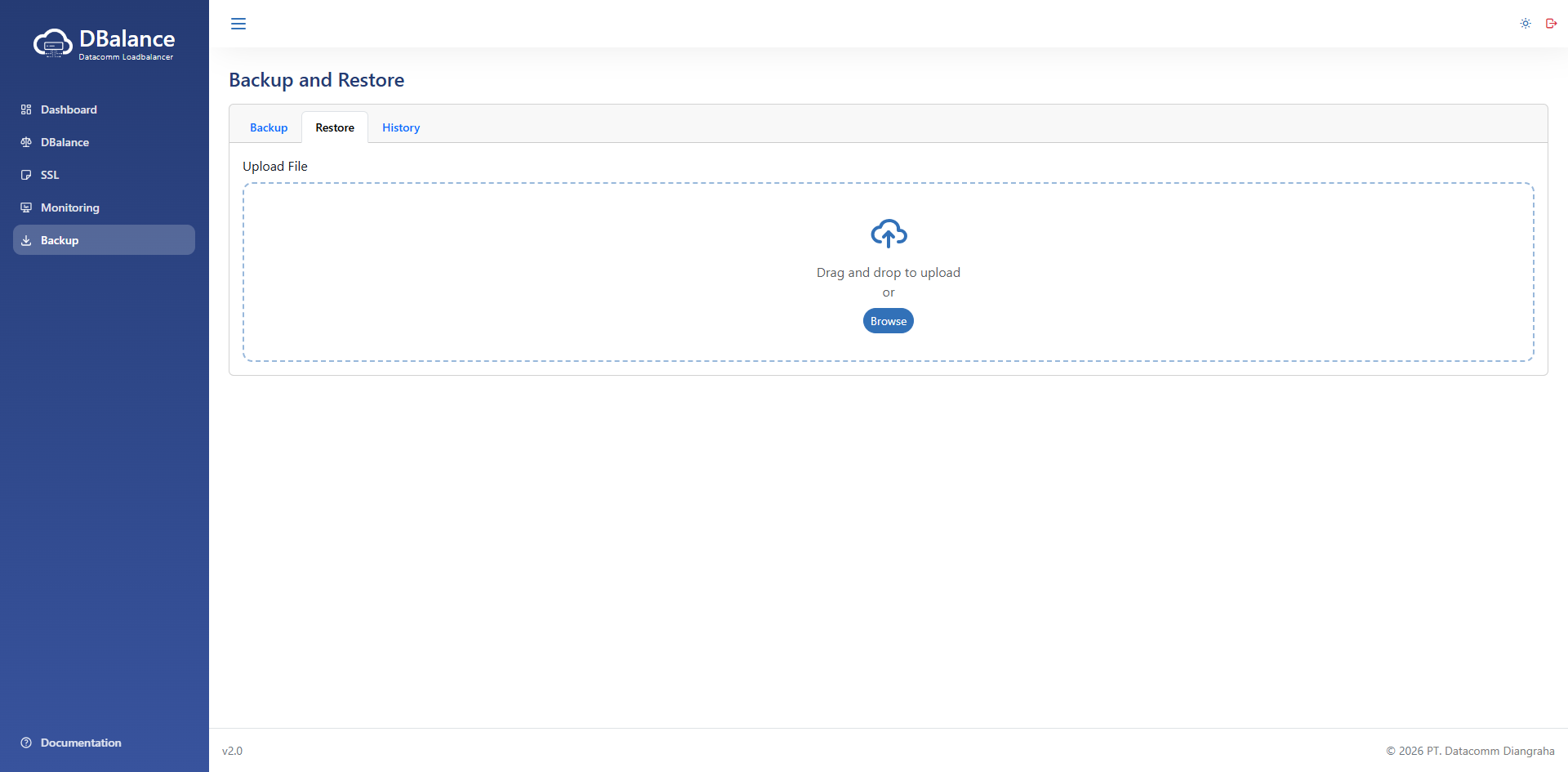Click the PT. Datacomm Diangraha copyright text

1470,751
